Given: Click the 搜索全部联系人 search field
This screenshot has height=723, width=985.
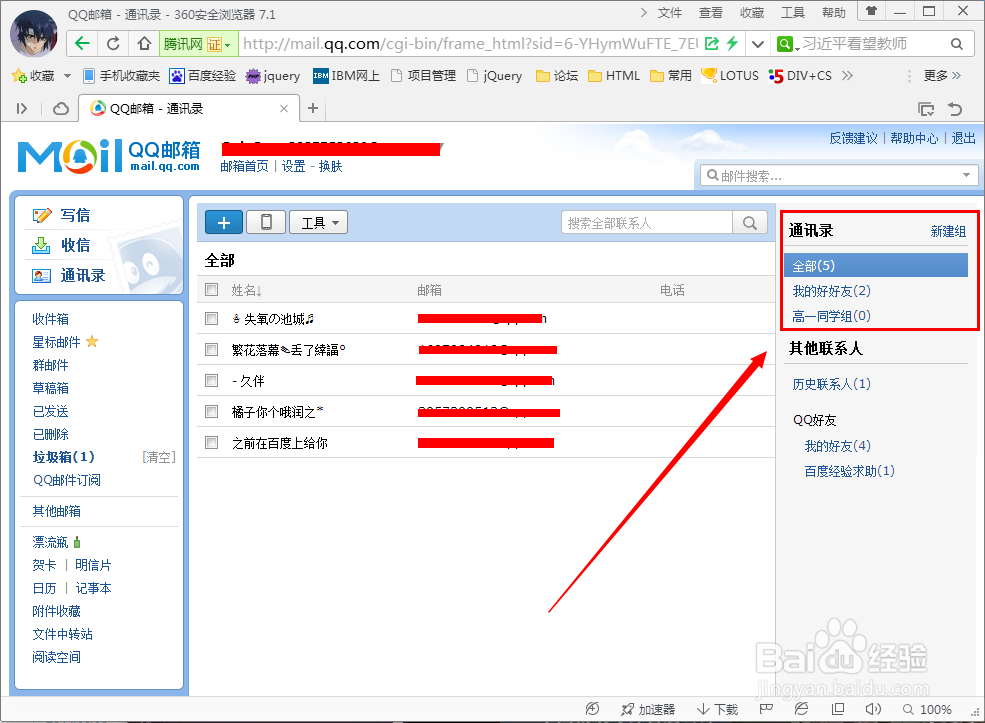Looking at the screenshot, I should point(647,222).
